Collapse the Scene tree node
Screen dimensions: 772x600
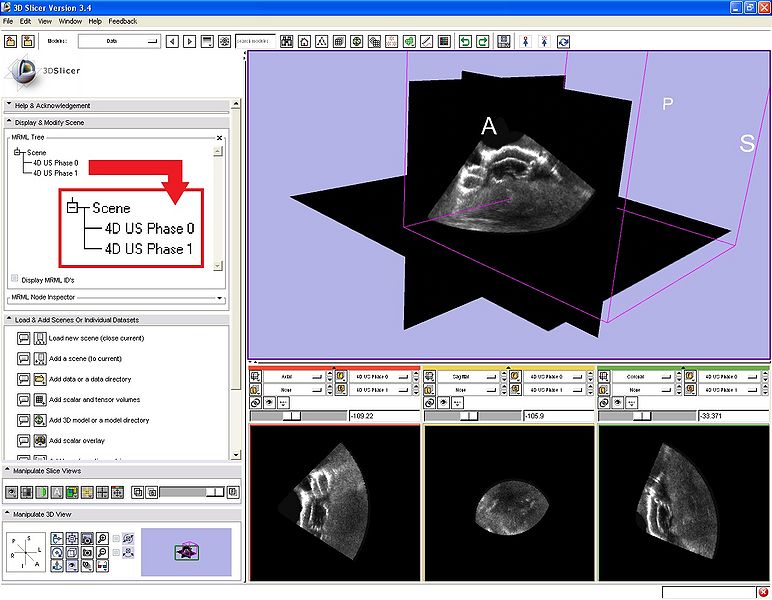18,152
